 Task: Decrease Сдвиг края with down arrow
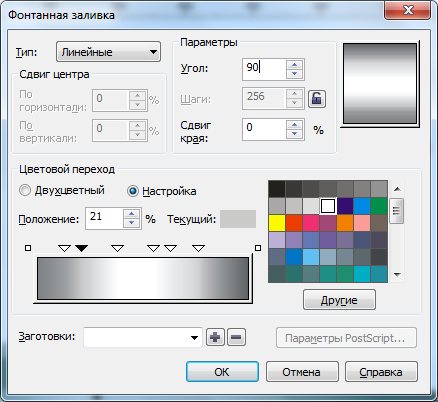[x=294, y=134]
